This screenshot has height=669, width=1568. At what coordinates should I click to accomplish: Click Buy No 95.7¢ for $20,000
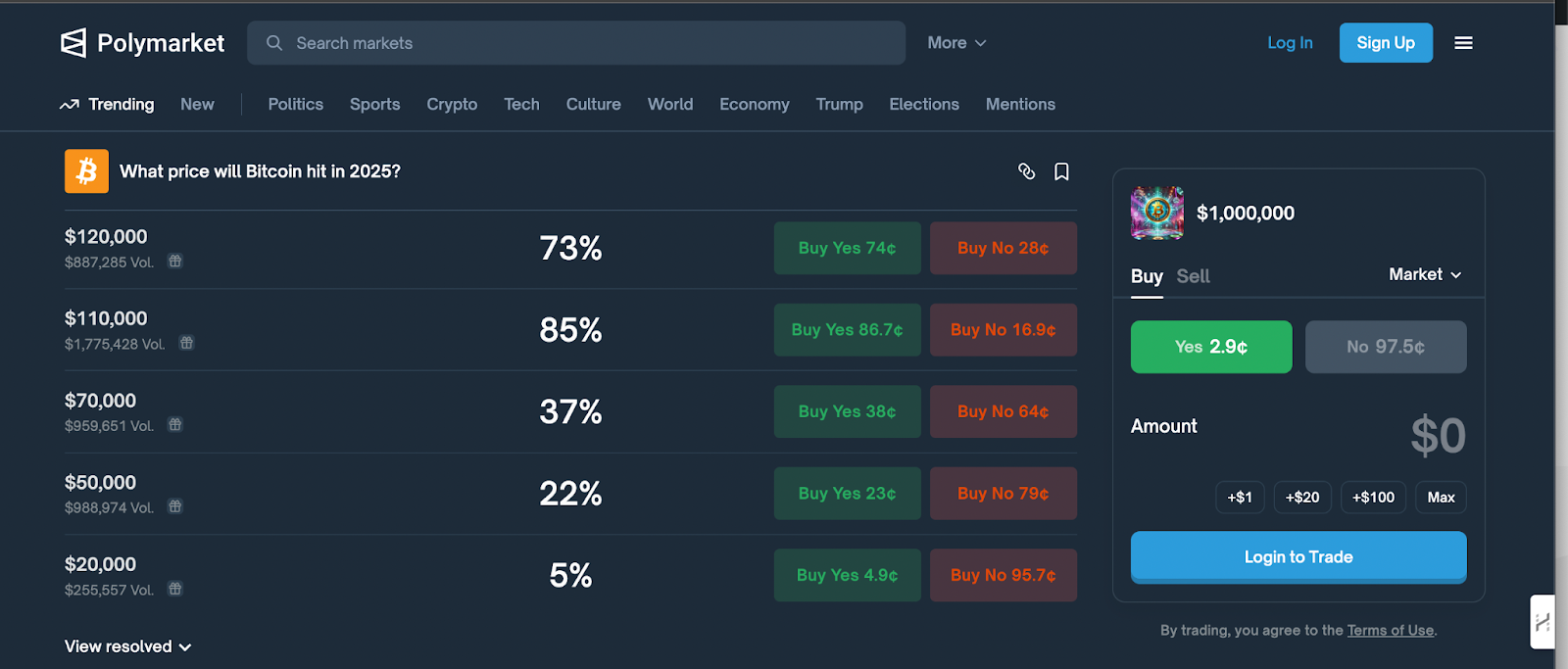pyautogui.click(x=1004, y=575)
